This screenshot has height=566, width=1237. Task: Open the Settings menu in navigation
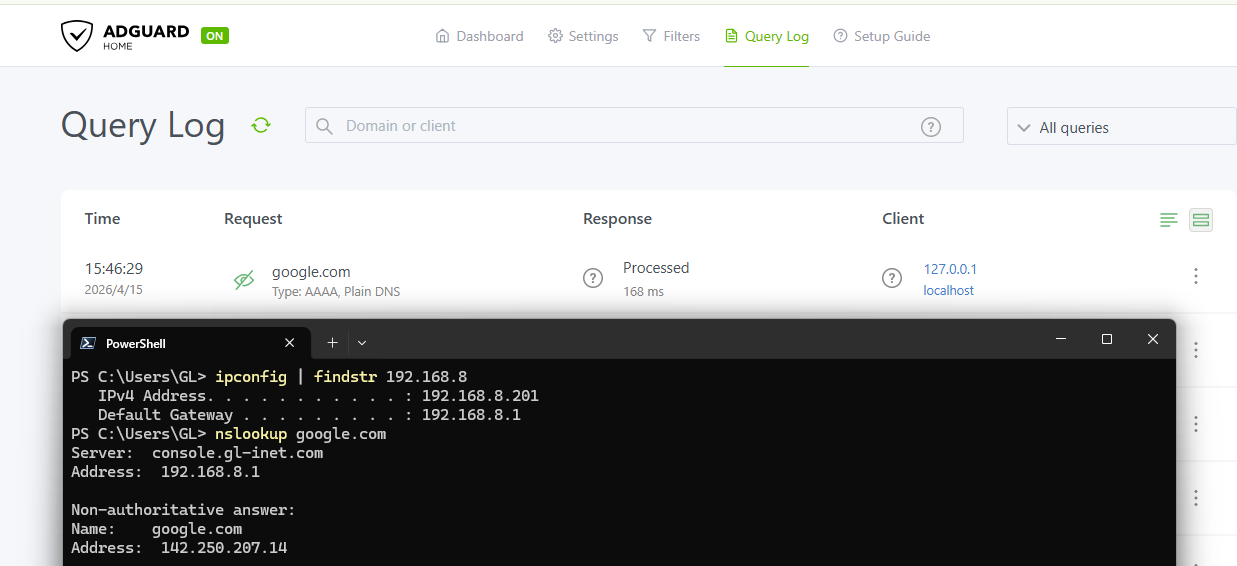(583, 36)
